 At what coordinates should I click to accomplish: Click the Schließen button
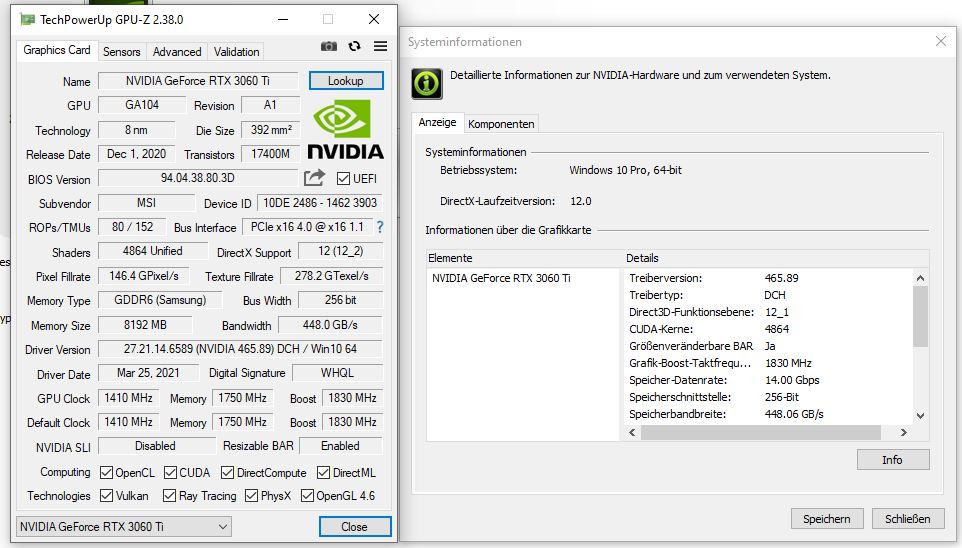[x=907, y=519]
